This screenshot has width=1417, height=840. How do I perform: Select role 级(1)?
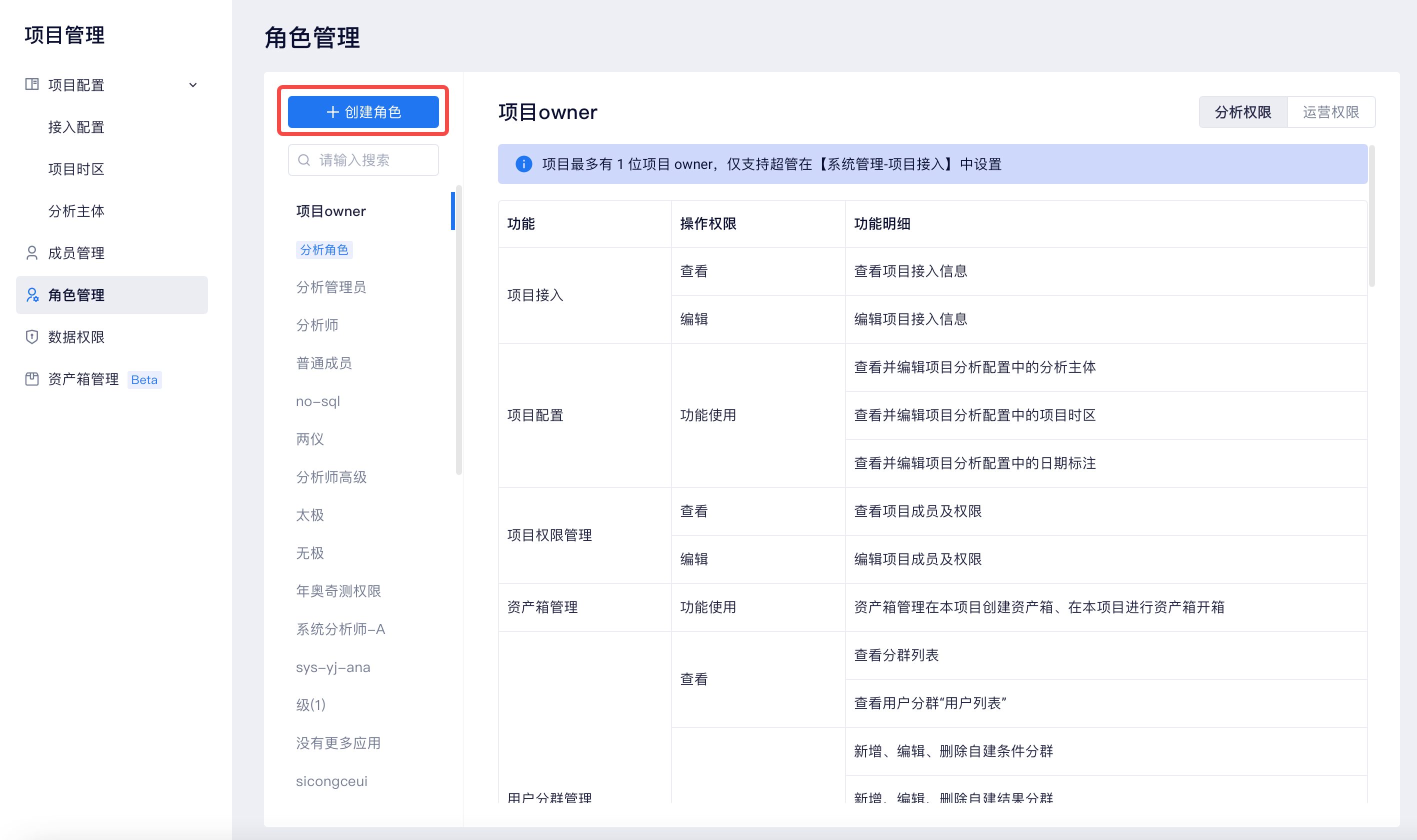[310, 704]
